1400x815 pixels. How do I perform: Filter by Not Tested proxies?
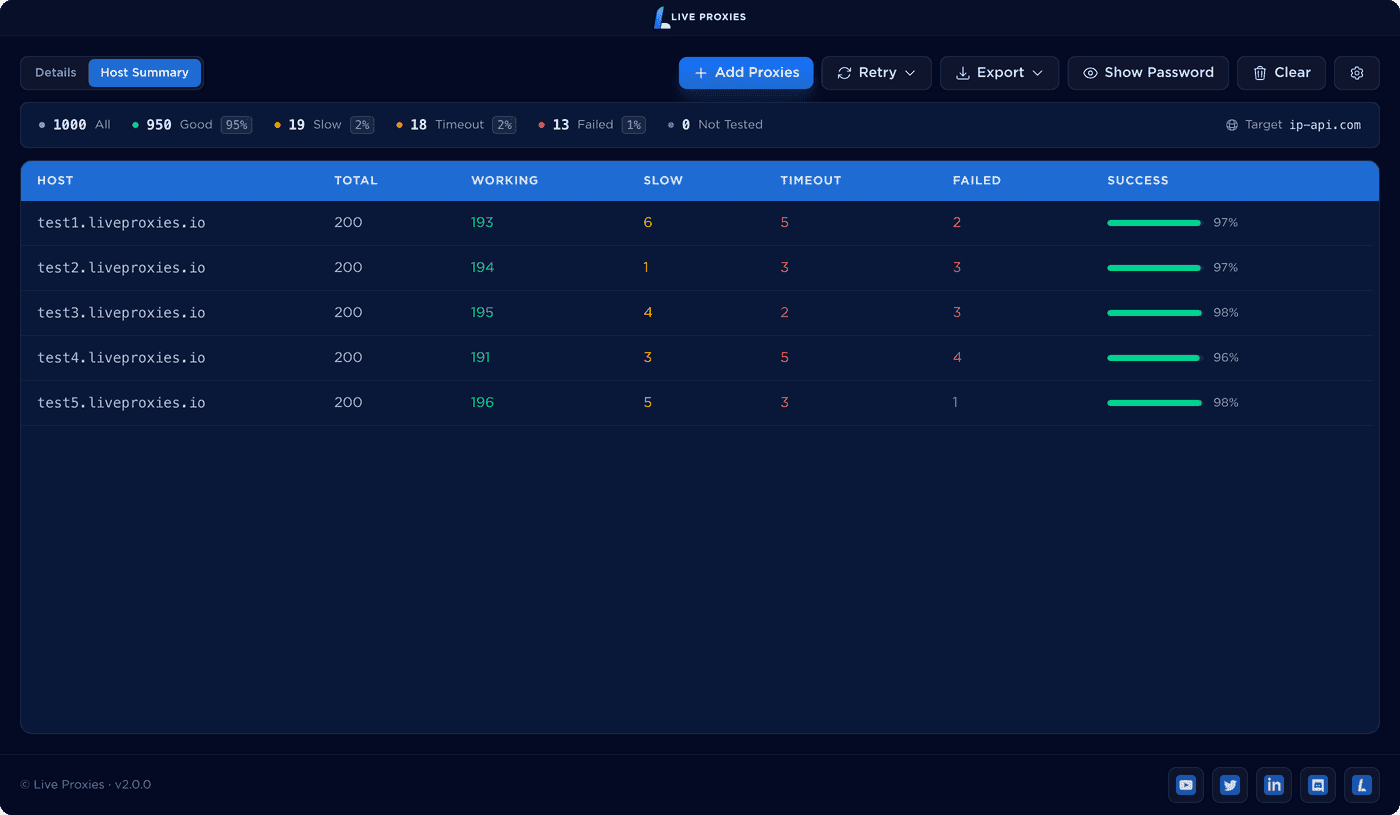click(715, 125)
